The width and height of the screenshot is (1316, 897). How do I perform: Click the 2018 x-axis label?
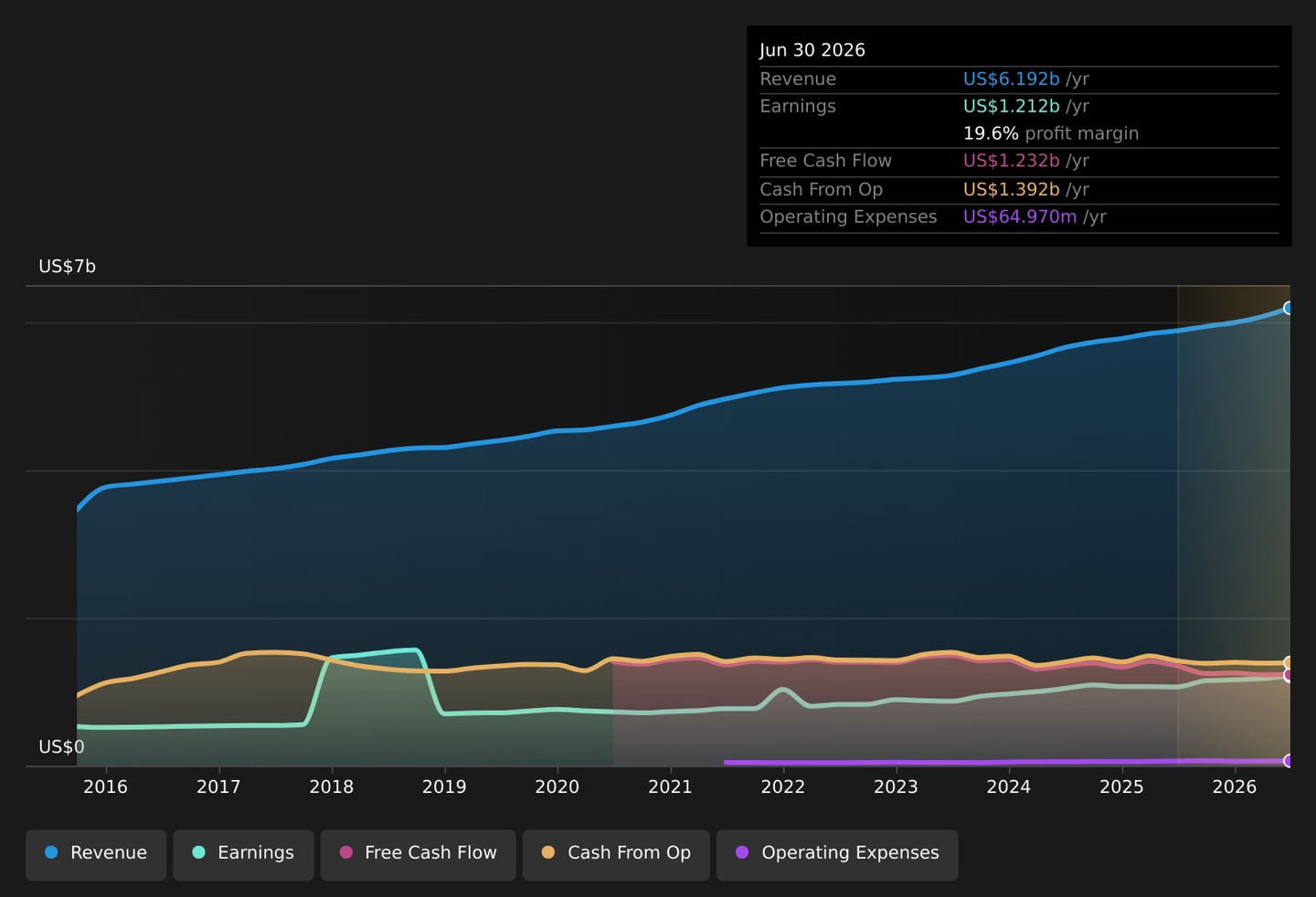tap(332, 787)
